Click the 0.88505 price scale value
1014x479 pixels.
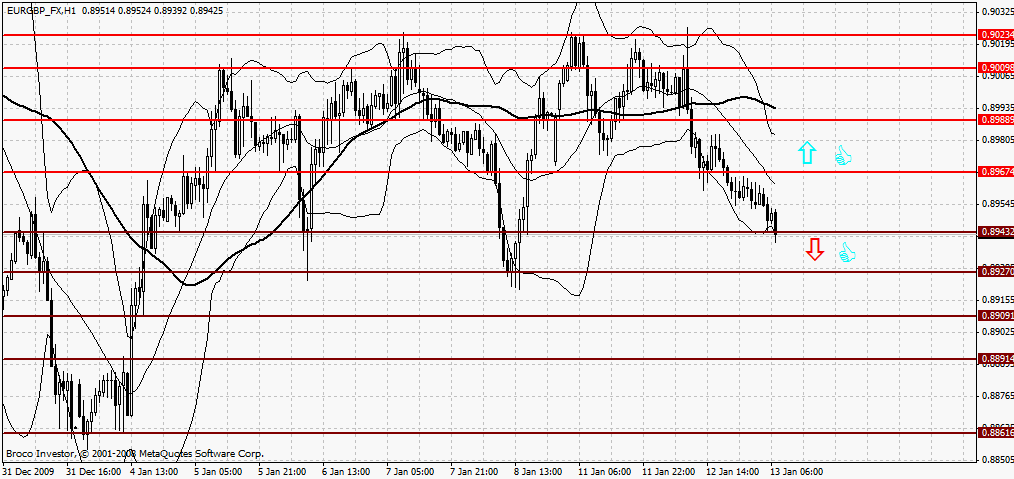(997, 460)
